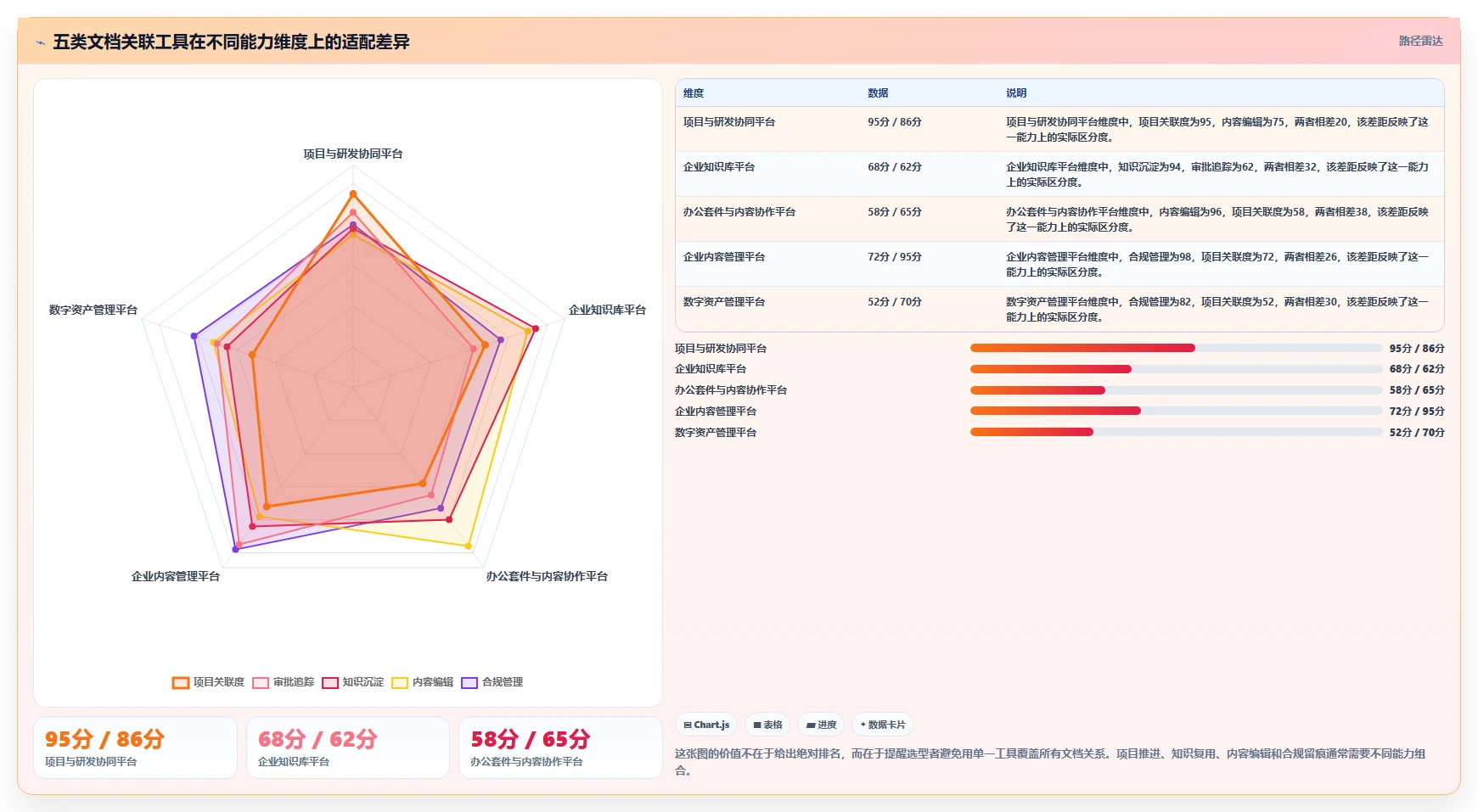
Task: Click the footer explanation paragraph
Action: click(1051, 762)
